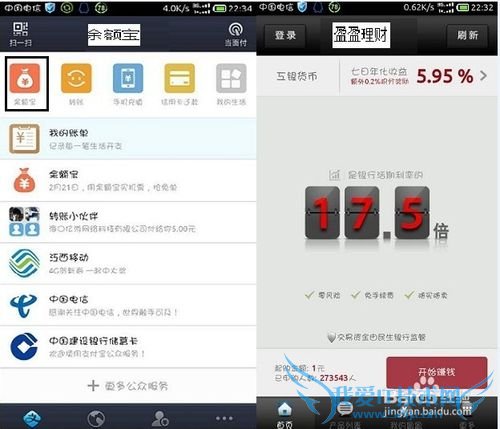500x429 pixels.
Task: Switch to the 产品列表 speech bubble tab
Action: tap(345, 415)
